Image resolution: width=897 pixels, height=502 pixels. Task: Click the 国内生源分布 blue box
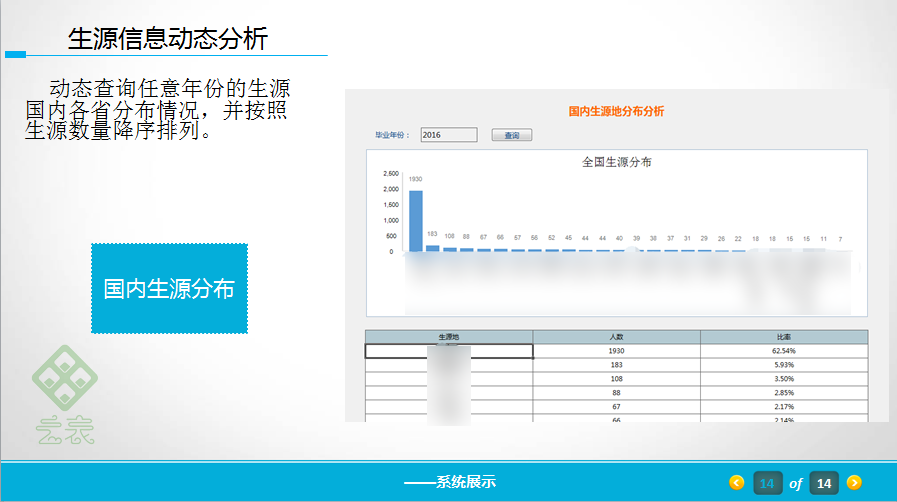(169, 289)
